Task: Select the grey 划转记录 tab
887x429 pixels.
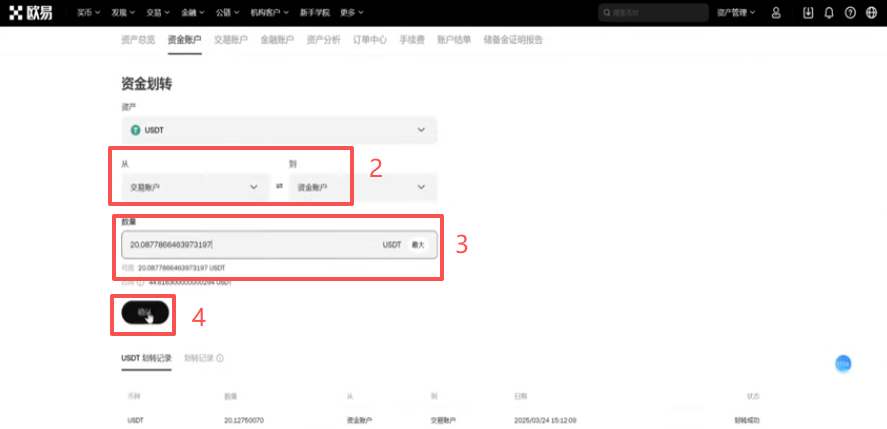Action: pos(199,358)
